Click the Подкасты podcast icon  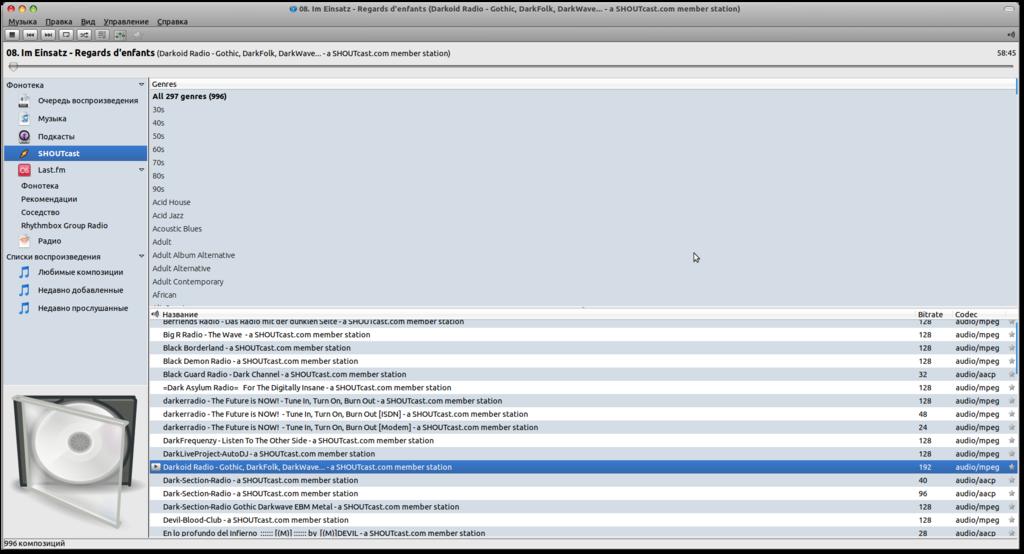click(x=24, y=136)
